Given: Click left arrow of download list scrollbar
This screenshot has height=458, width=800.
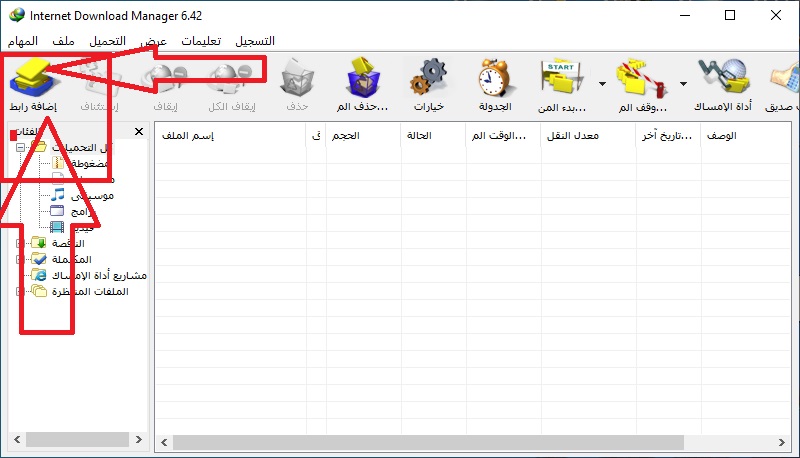Looking at the screenshot, I should [164, 442].
